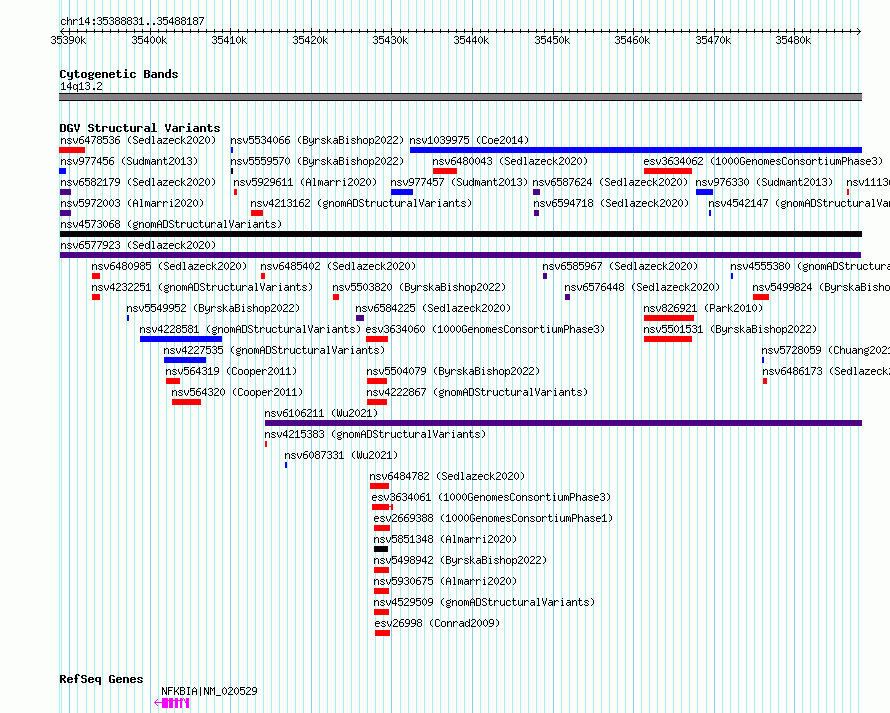
Task: Click nsv5930675 (Almarri2020) label
Action: click(445, 581)
